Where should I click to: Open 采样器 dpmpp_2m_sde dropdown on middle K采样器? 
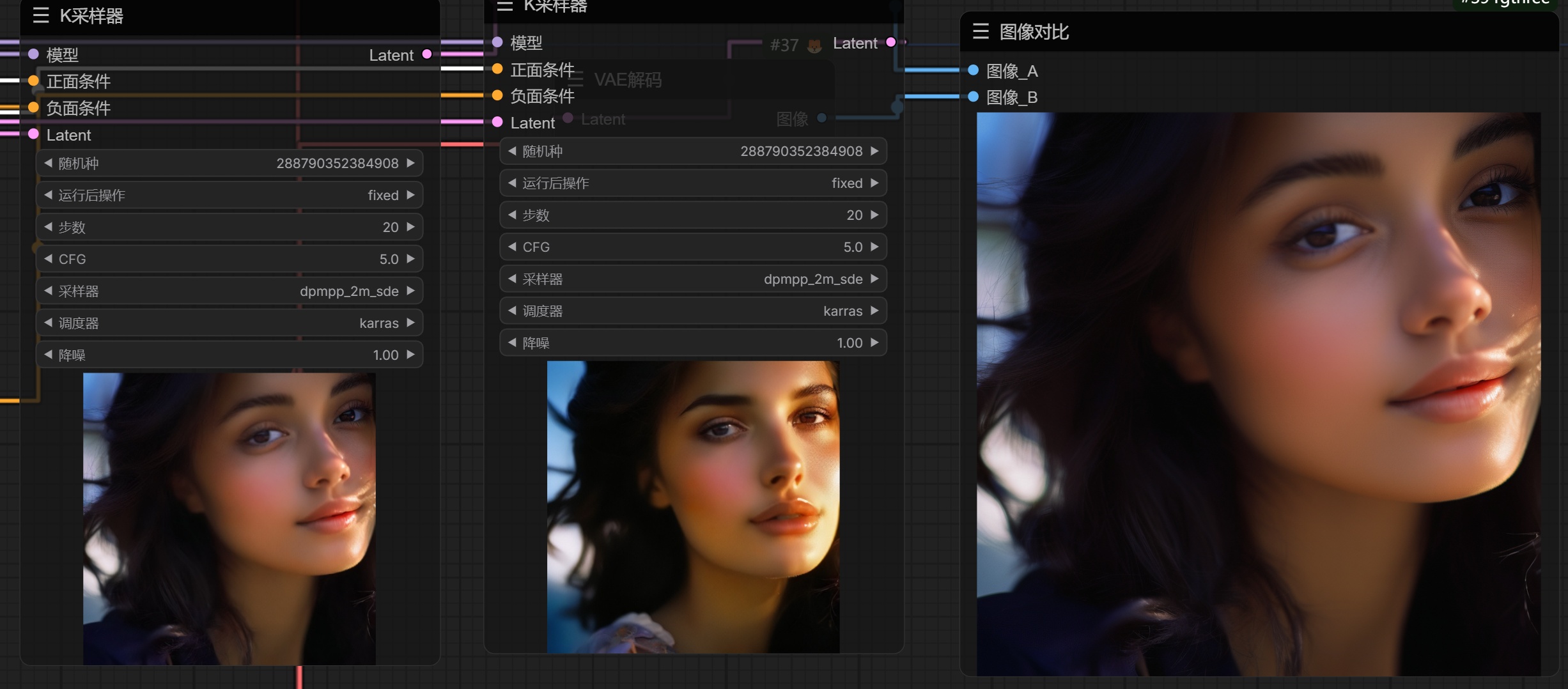[x=694, y=279]
